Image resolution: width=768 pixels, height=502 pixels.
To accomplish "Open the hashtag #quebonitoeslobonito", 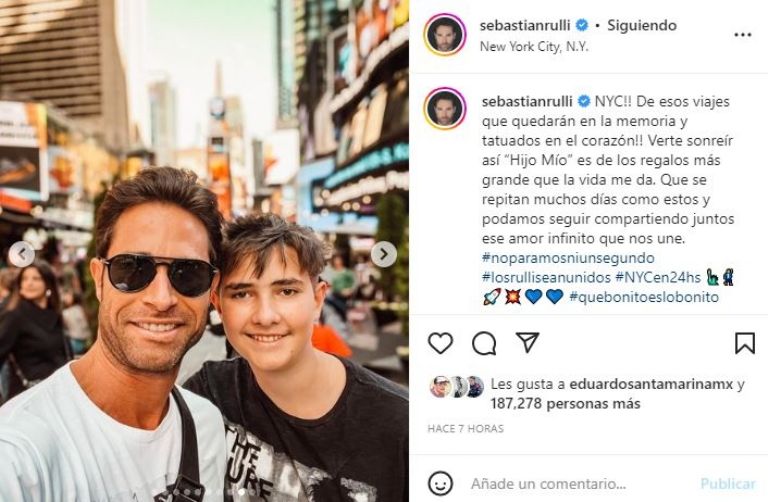I will [x=644, y=297].
